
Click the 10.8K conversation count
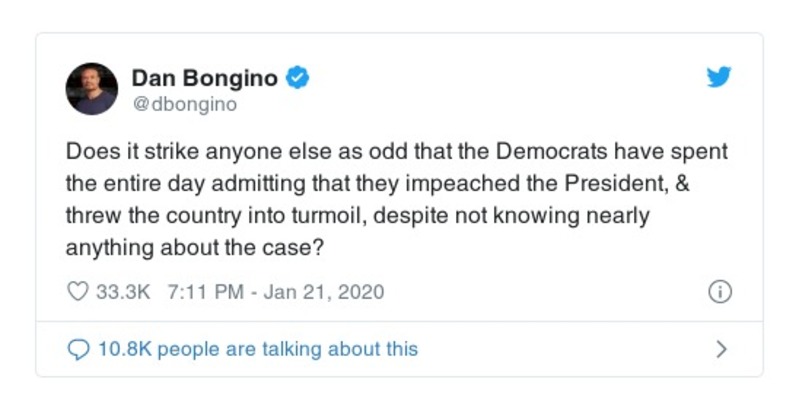tap(124, 349)
